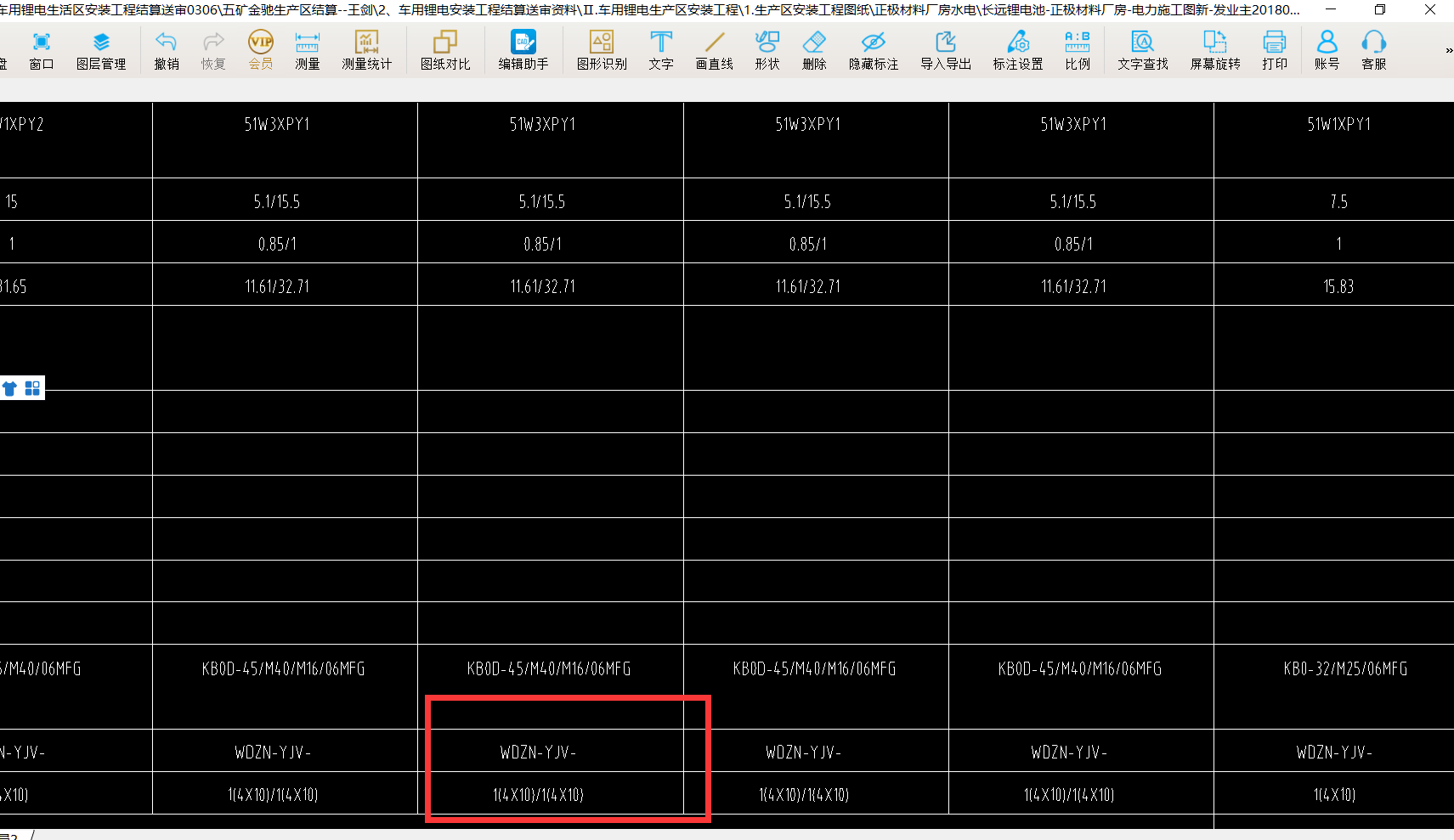Select the 画直线 draw line tool
This screenshot has width=1454, height=840.
[714, 50]
